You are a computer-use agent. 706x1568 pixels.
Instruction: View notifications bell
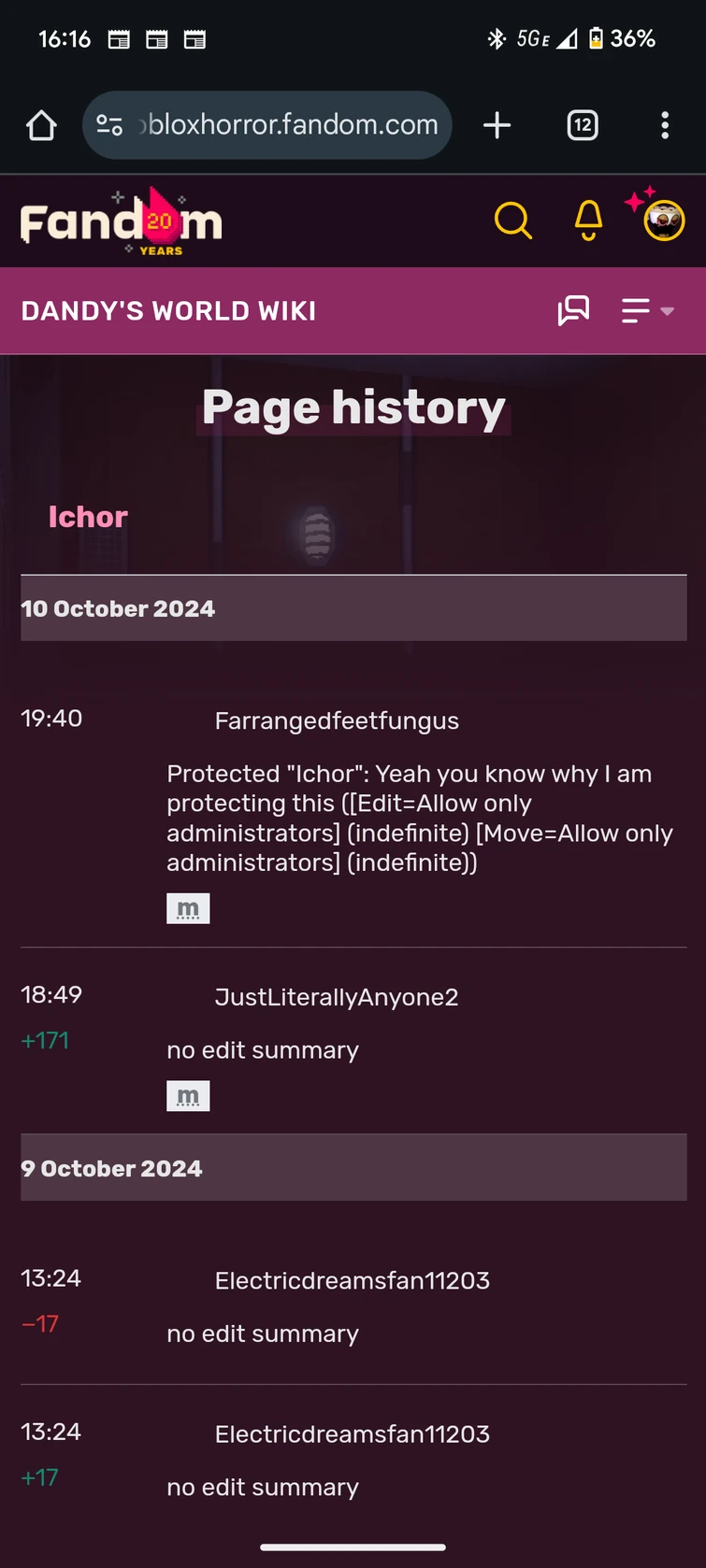pos(588,221)
